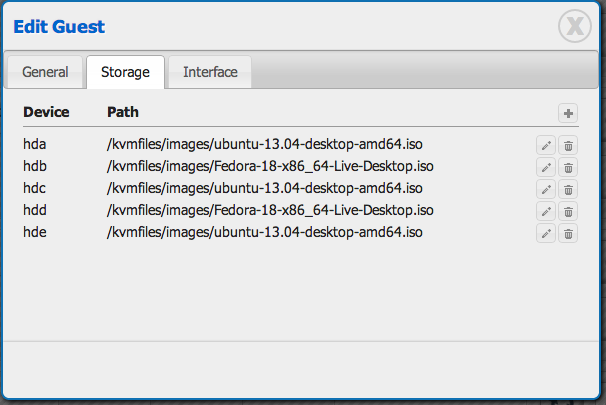606x405 pixels.
Task: Trash the hdc storage device
Action: click(x=568, y=189)
